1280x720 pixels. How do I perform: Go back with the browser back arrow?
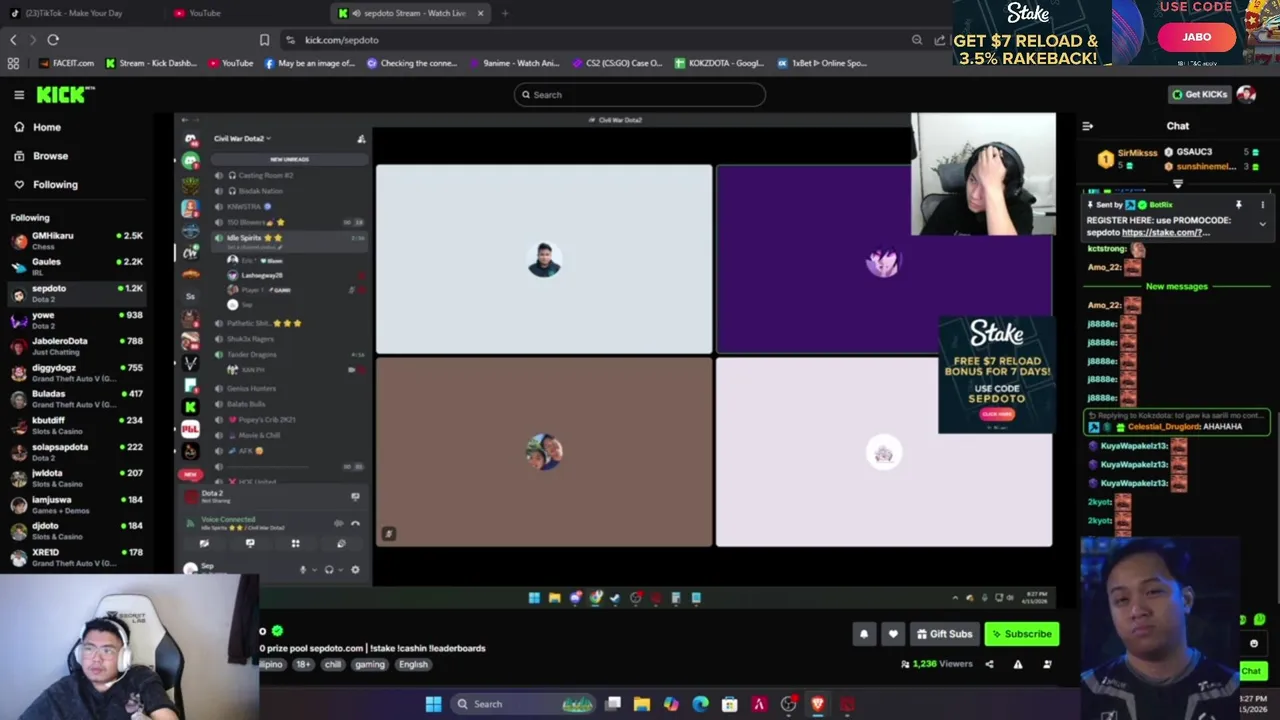[13, 40]
